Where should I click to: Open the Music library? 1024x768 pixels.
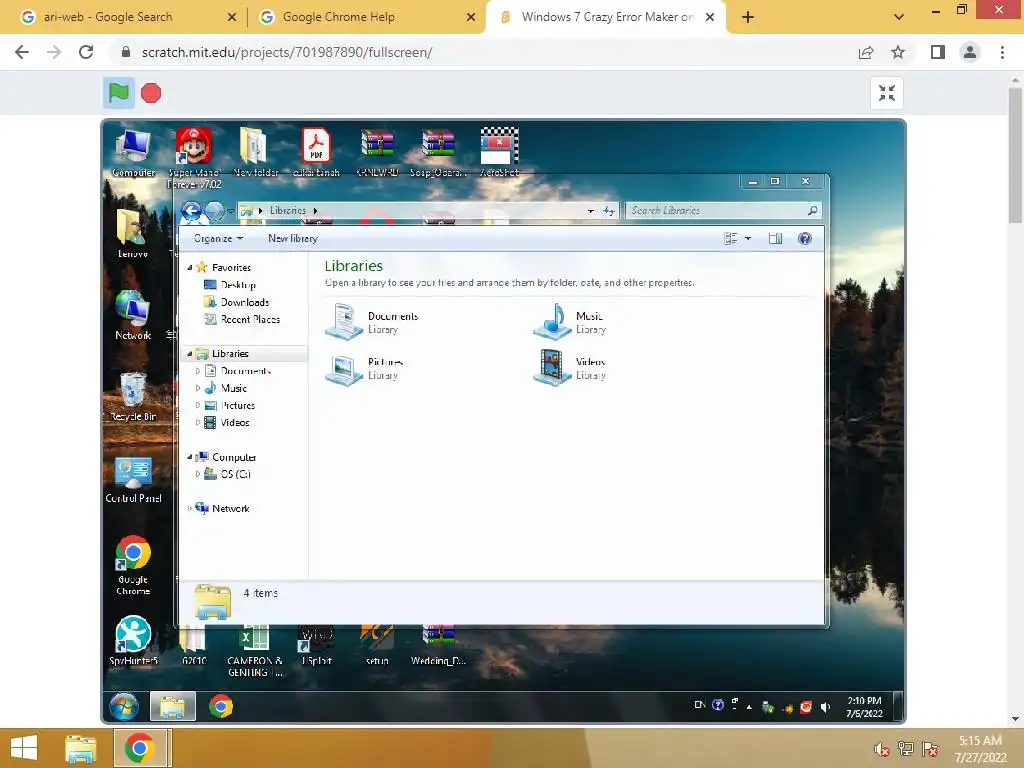click(569, 322)
